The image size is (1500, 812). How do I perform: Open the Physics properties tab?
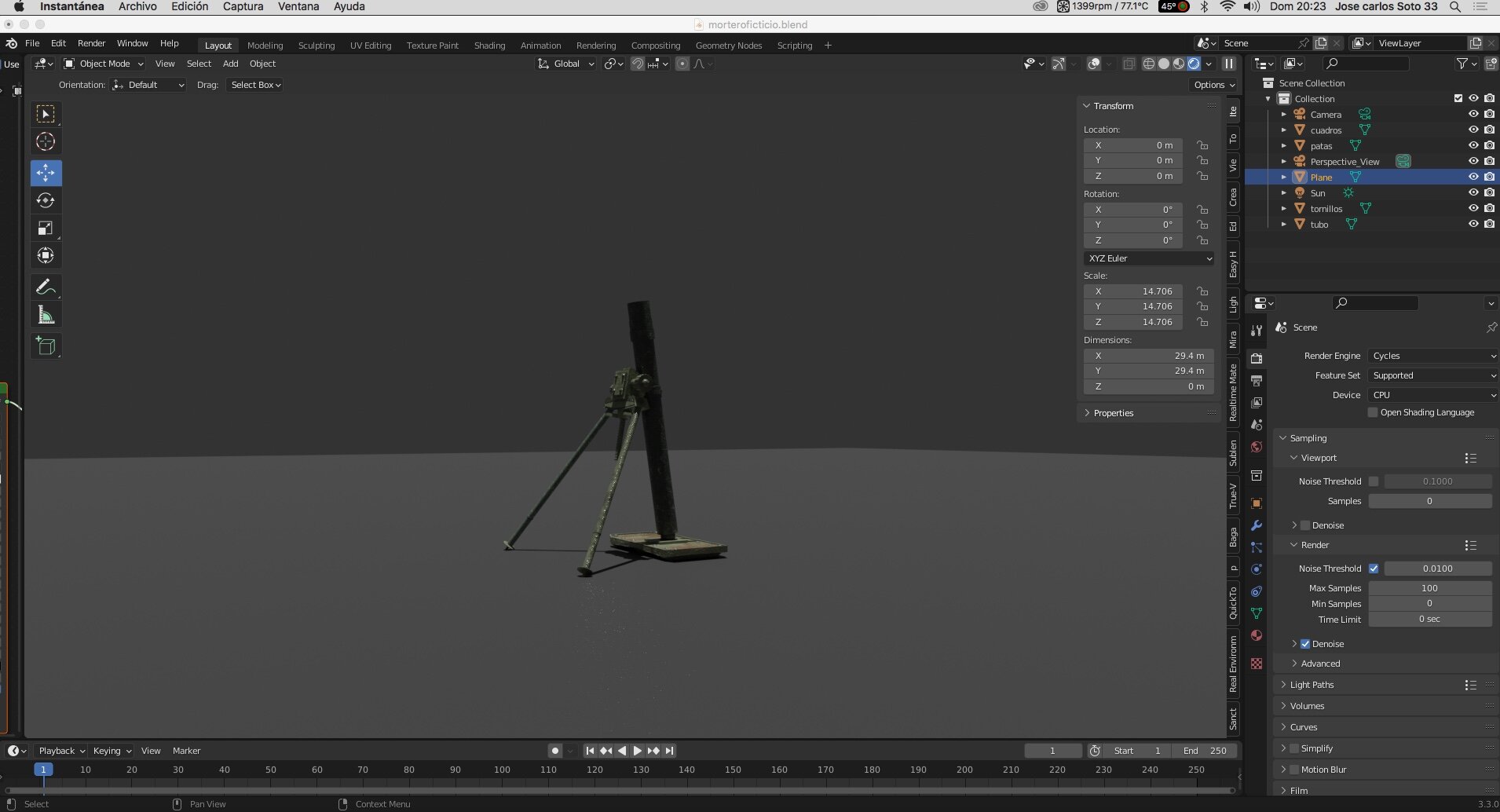tap(1257, 569)
